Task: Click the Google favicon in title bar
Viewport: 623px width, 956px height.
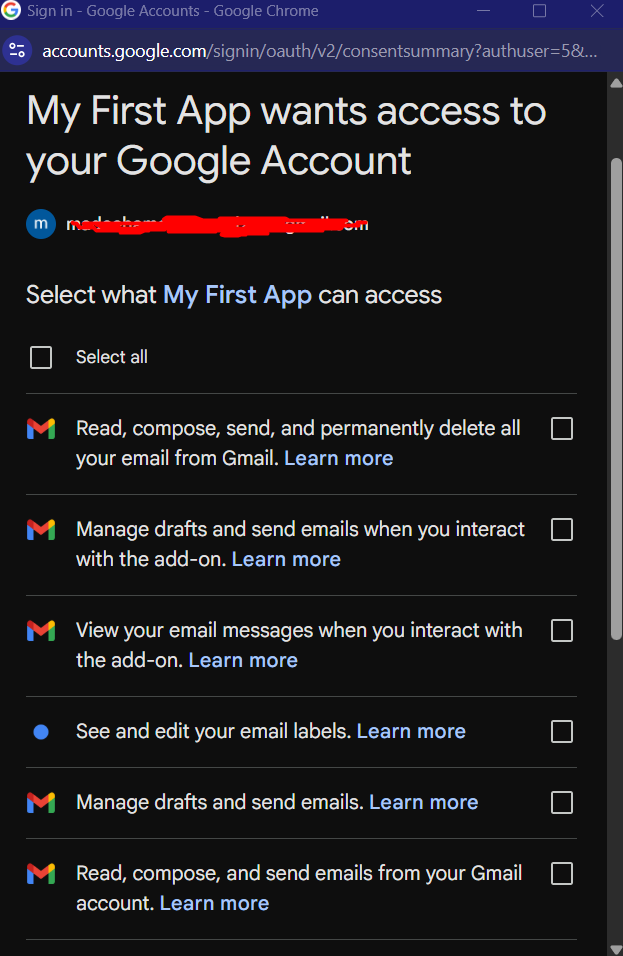Action: pos(12,11)
